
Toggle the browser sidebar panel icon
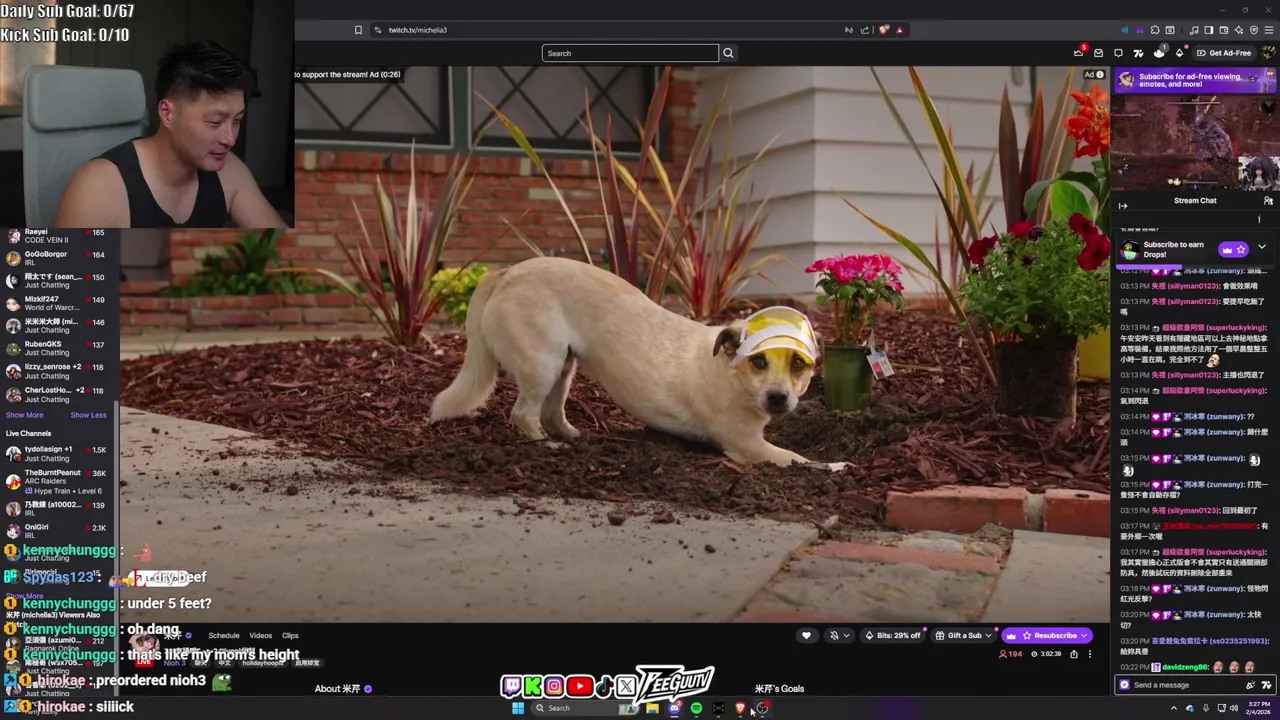coord(1208,30)
